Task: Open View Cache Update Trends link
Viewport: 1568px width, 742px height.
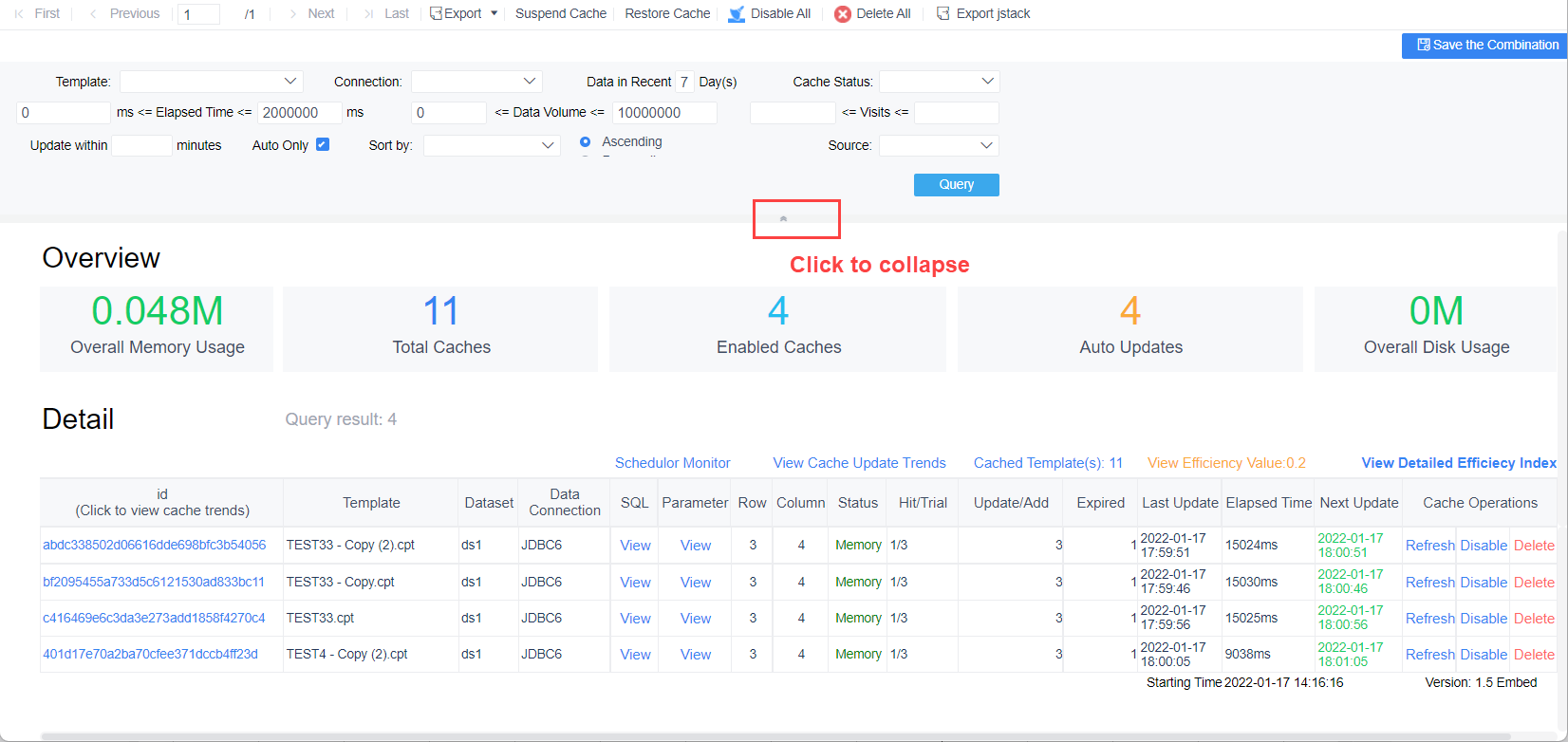Action: tap(860, 463)
